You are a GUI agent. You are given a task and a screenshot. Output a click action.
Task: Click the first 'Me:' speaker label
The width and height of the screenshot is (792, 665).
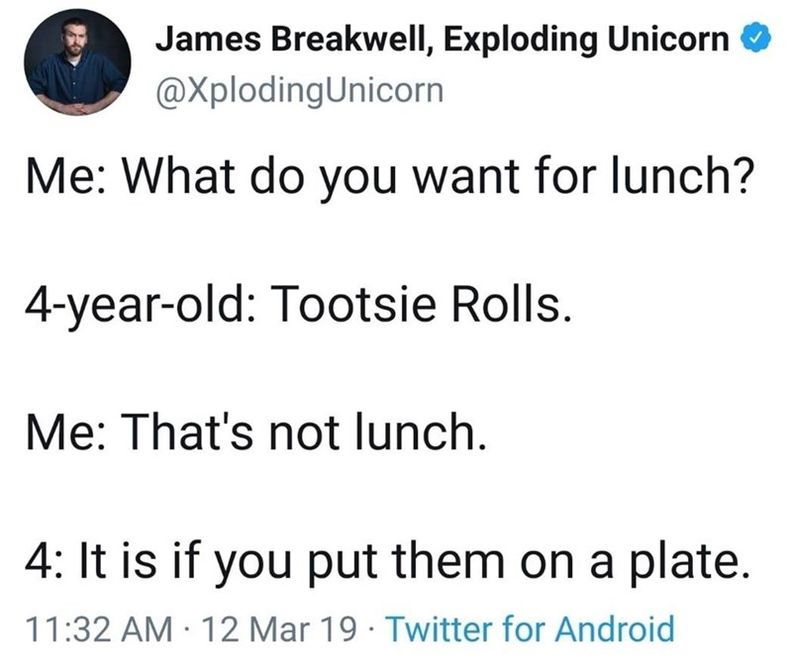65,176
